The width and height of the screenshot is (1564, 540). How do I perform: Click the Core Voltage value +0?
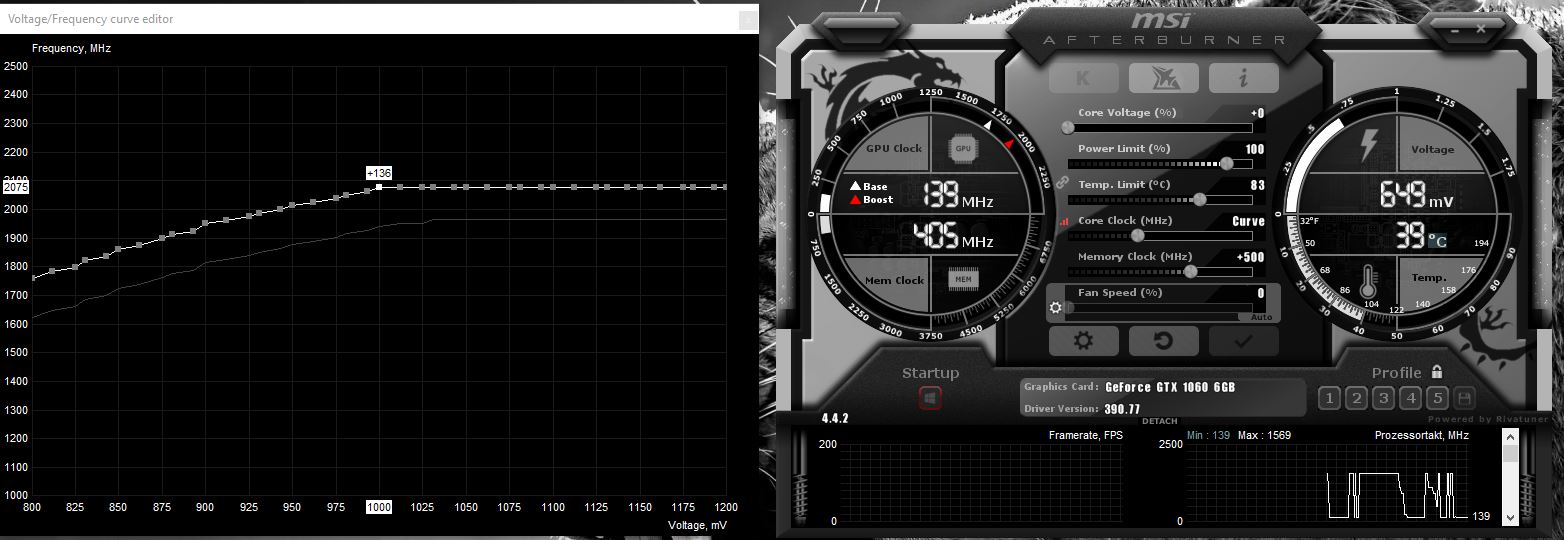(1257, 113)
